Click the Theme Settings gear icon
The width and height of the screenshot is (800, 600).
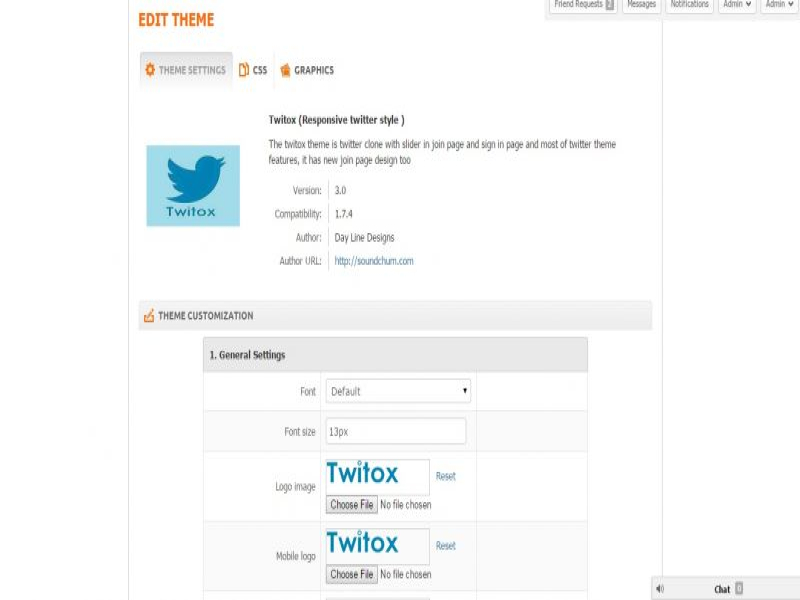coord(150,70)
